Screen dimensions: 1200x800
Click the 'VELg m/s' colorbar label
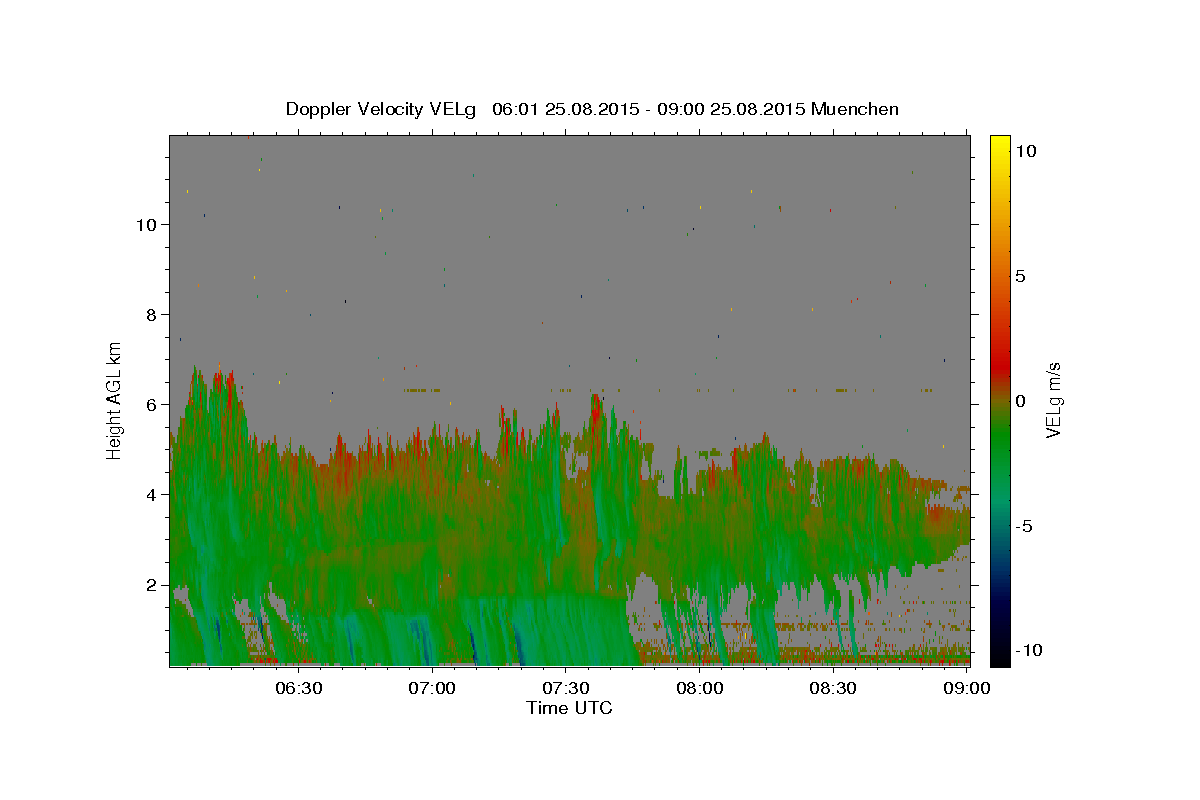coord(1053,400)
